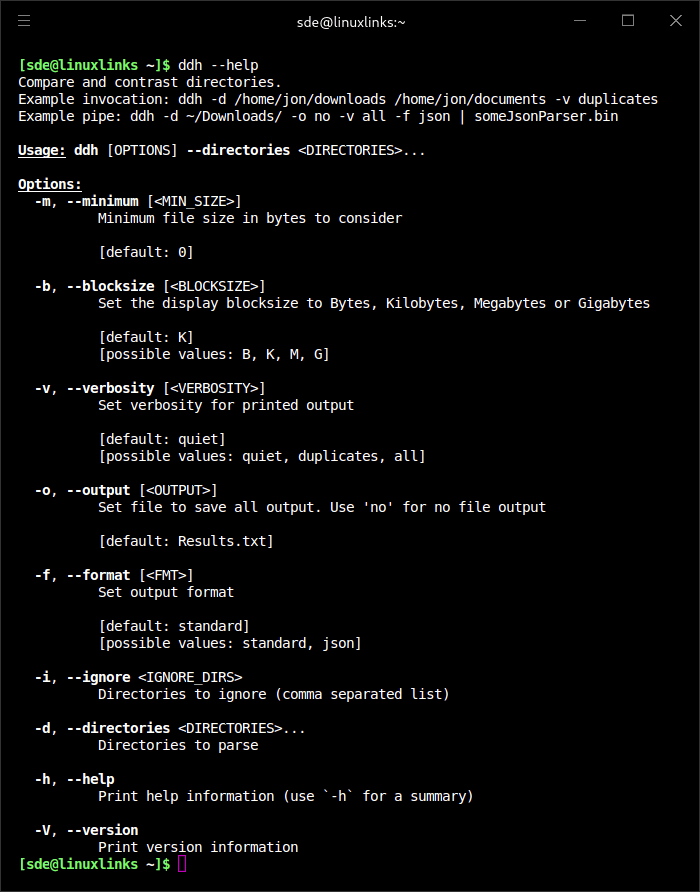Click the --minimum option flag
The width and height of the screenshot is (700, 892).
102,201
